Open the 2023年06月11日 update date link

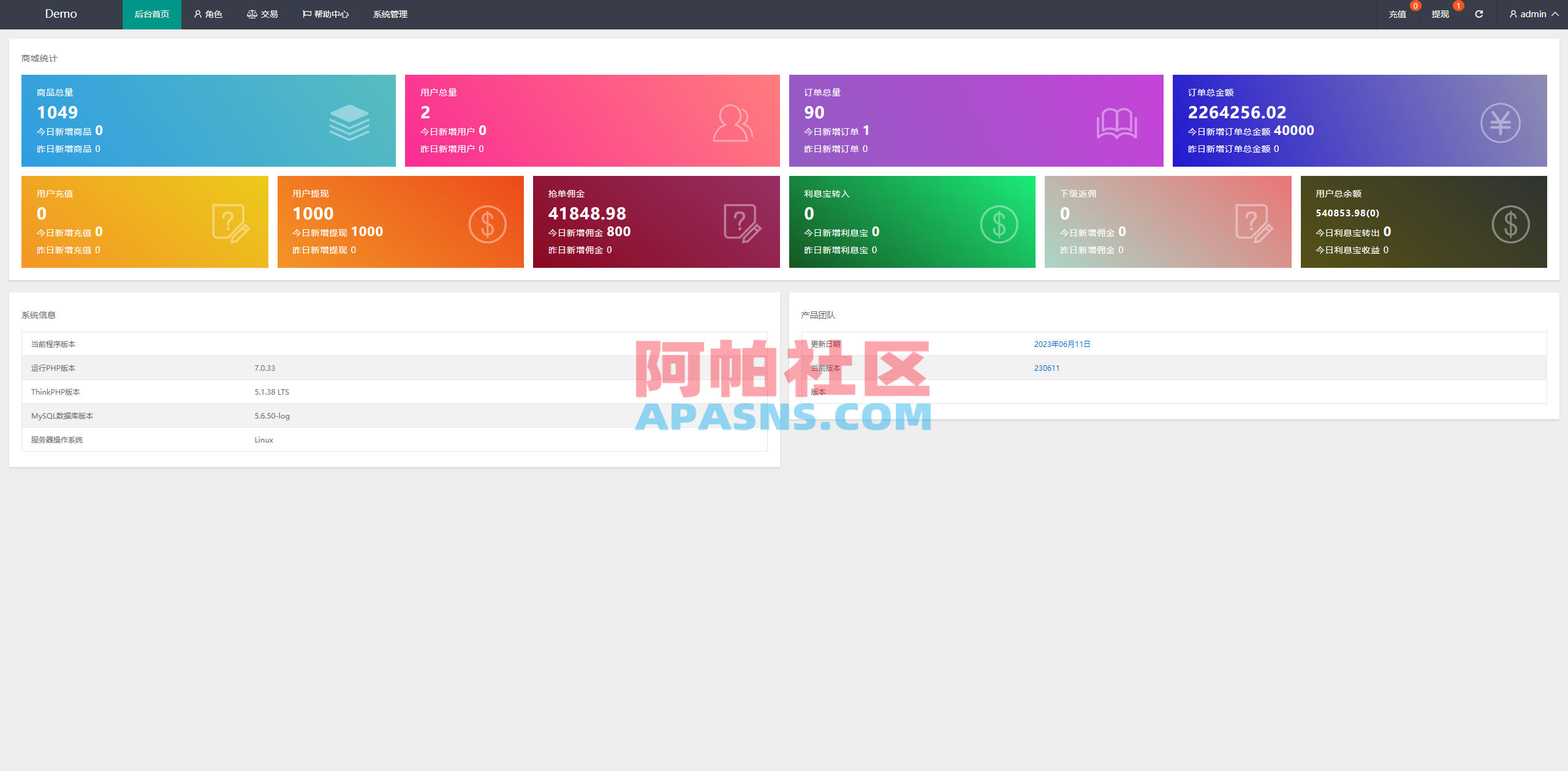tap(1062, 344)
